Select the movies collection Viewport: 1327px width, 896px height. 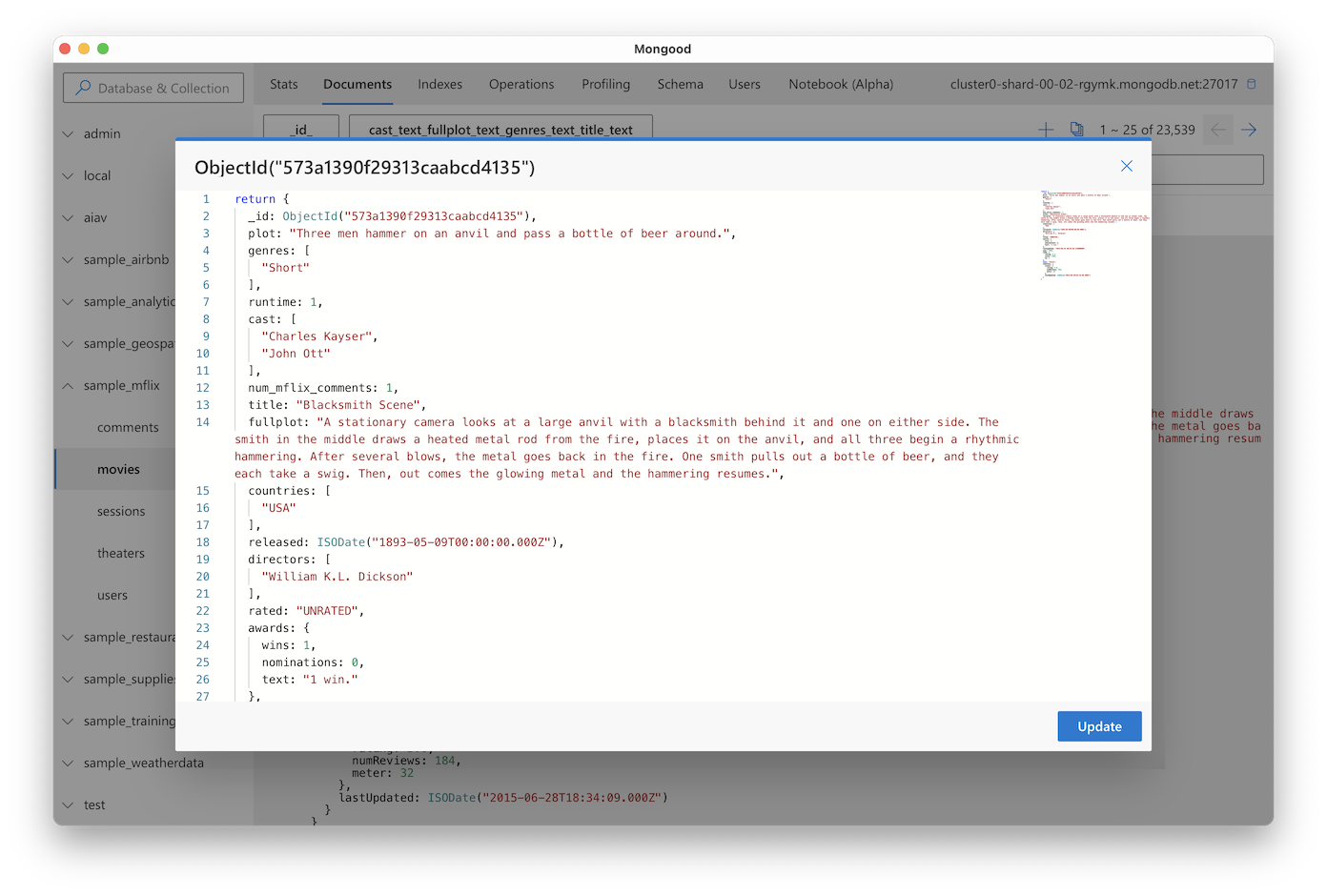[x=118, y=469]
